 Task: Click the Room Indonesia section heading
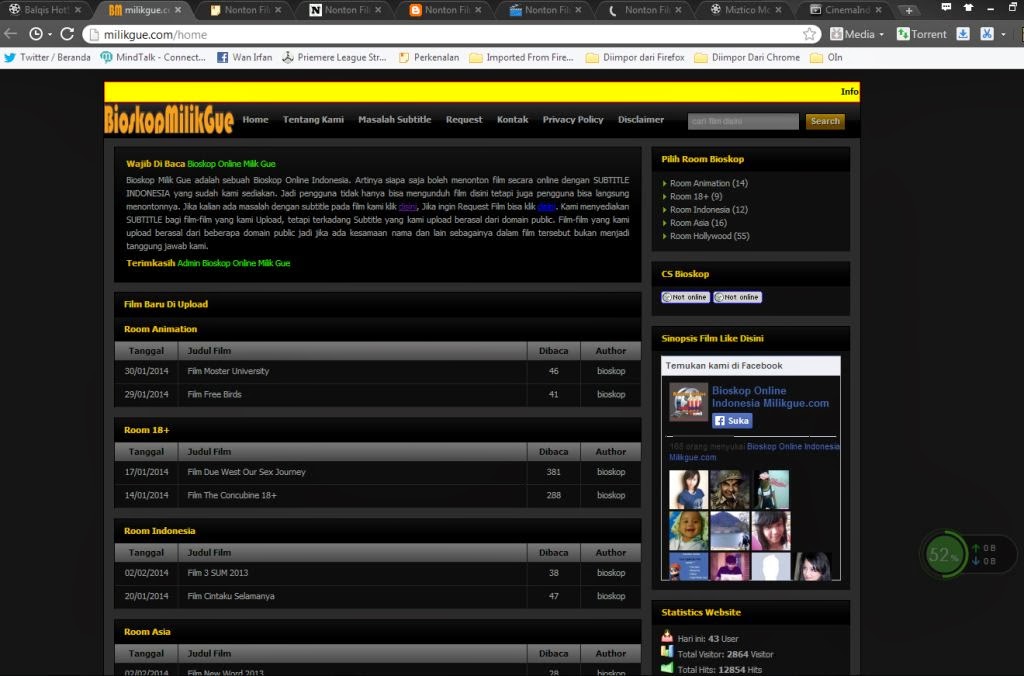point(159,531)
